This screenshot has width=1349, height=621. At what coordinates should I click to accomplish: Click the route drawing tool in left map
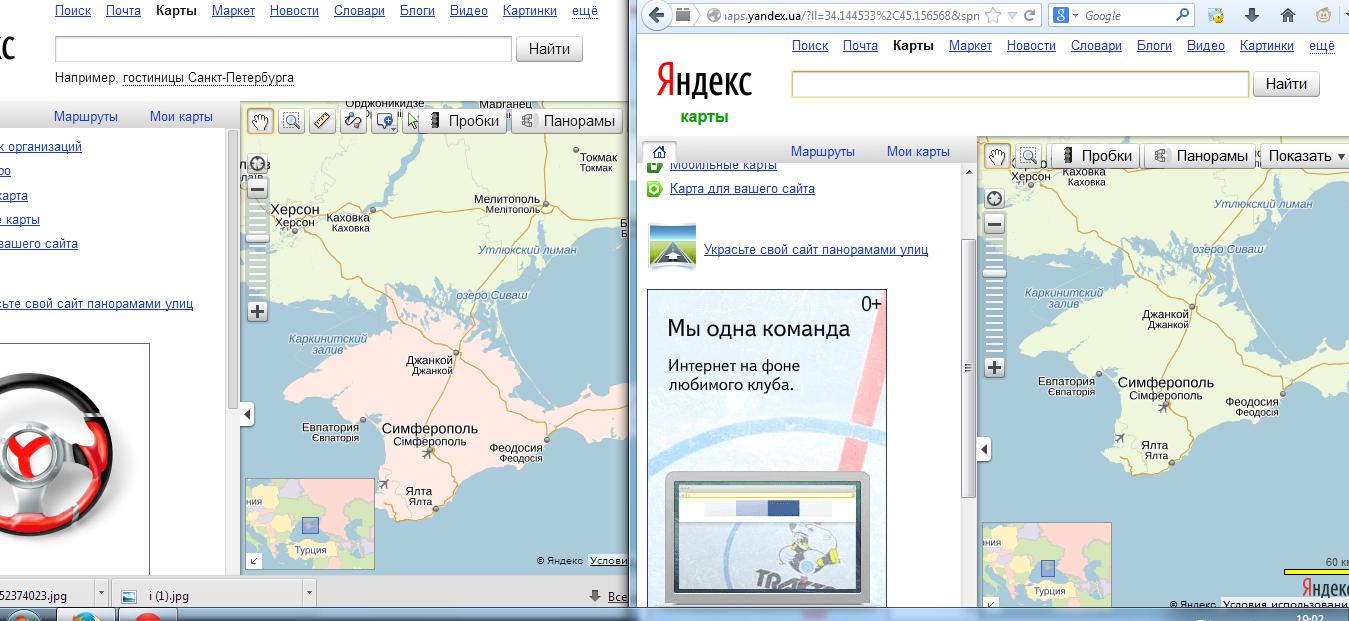pyautogui.click(x=352, y=121)
